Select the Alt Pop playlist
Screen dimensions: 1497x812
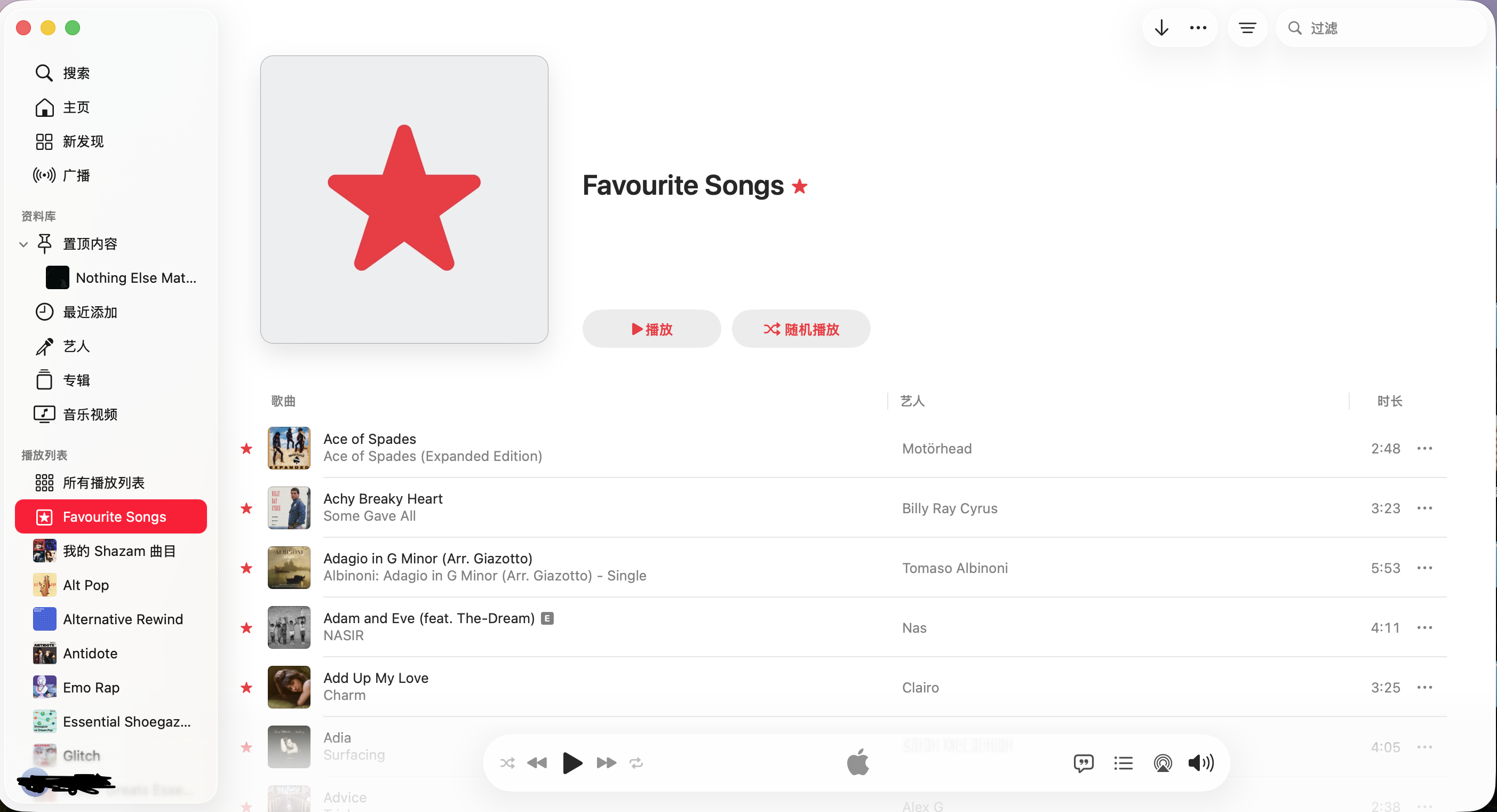point(86,585)
